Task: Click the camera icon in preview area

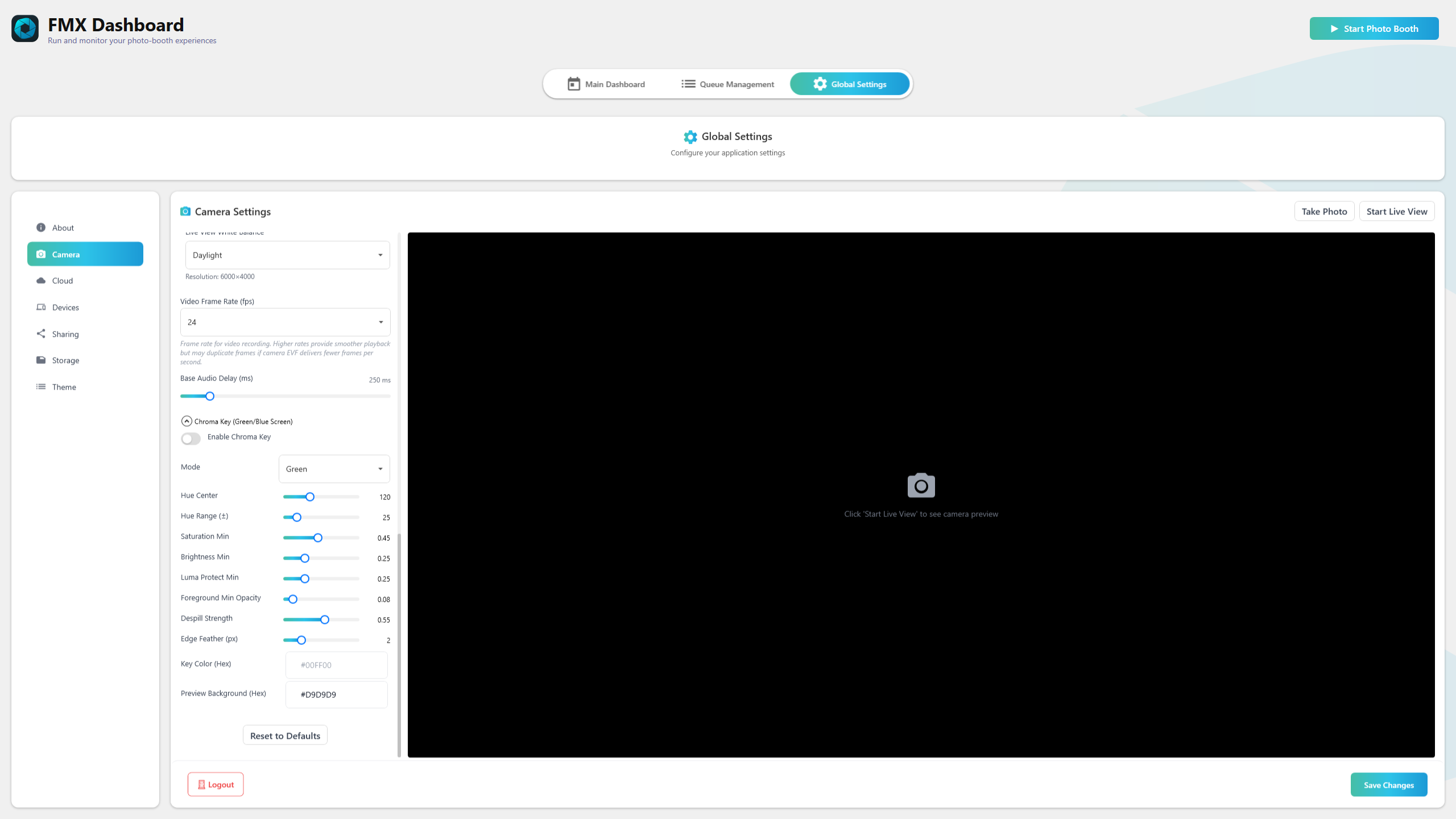Action: pos(921,486)
